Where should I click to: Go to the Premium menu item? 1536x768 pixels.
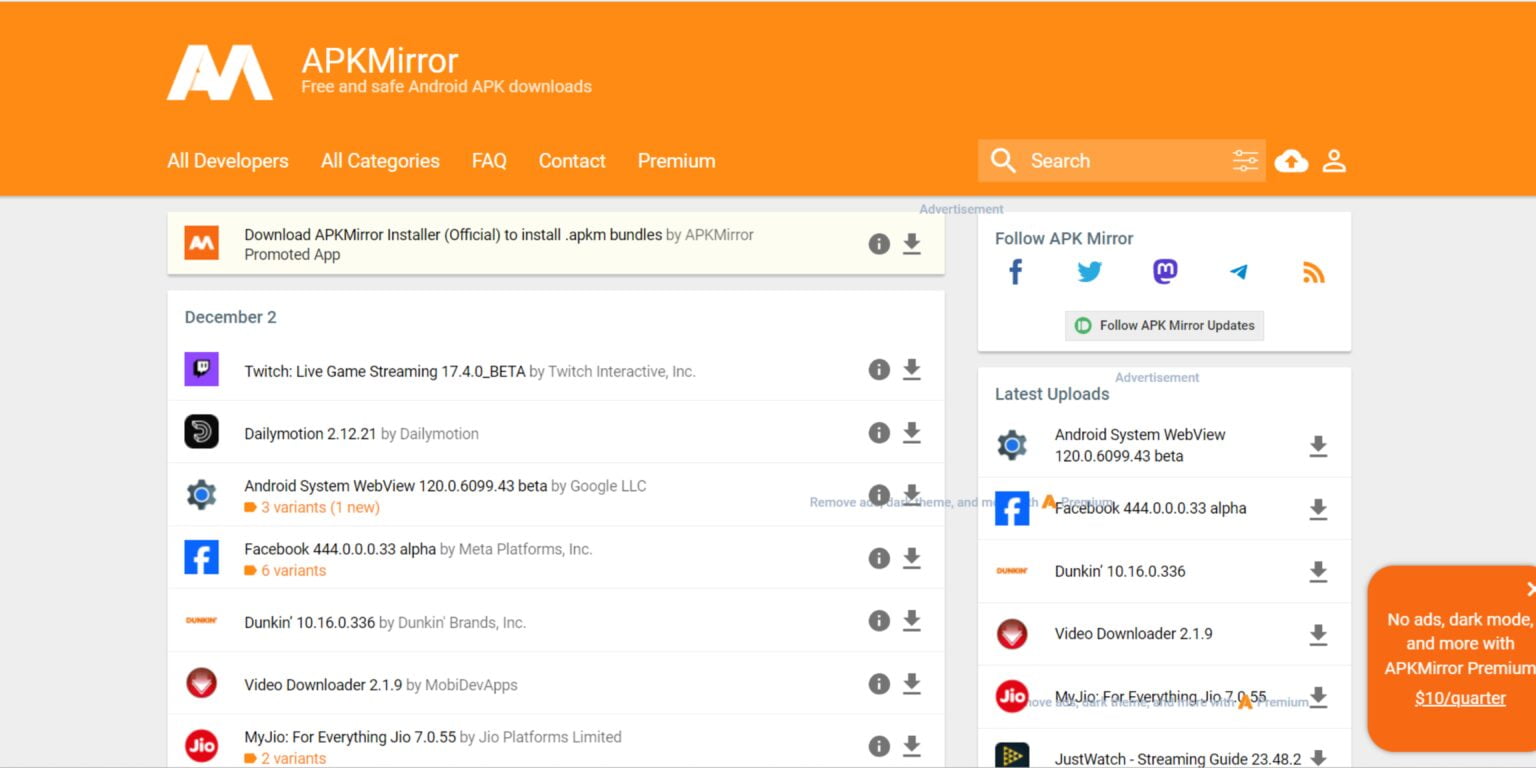(x=676, y=160)
